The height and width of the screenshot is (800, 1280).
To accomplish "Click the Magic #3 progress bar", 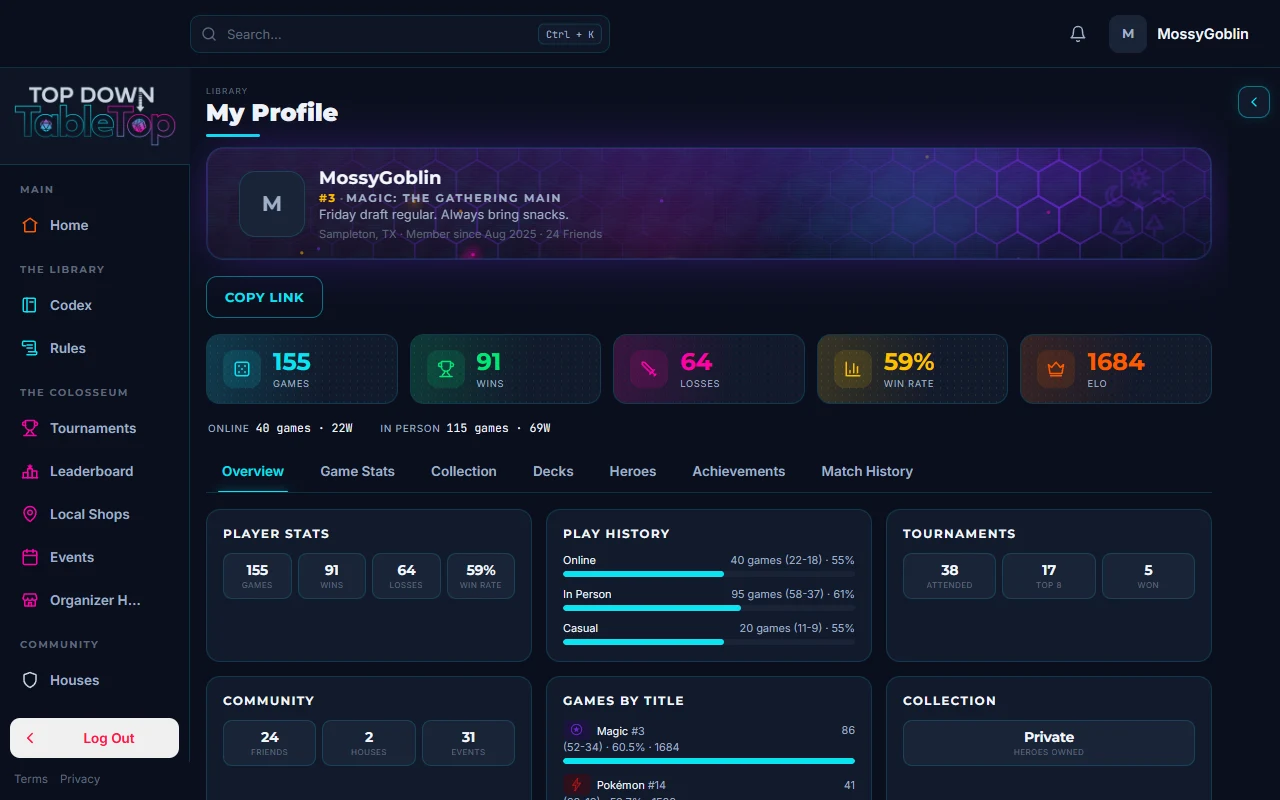I will [709, 761].
